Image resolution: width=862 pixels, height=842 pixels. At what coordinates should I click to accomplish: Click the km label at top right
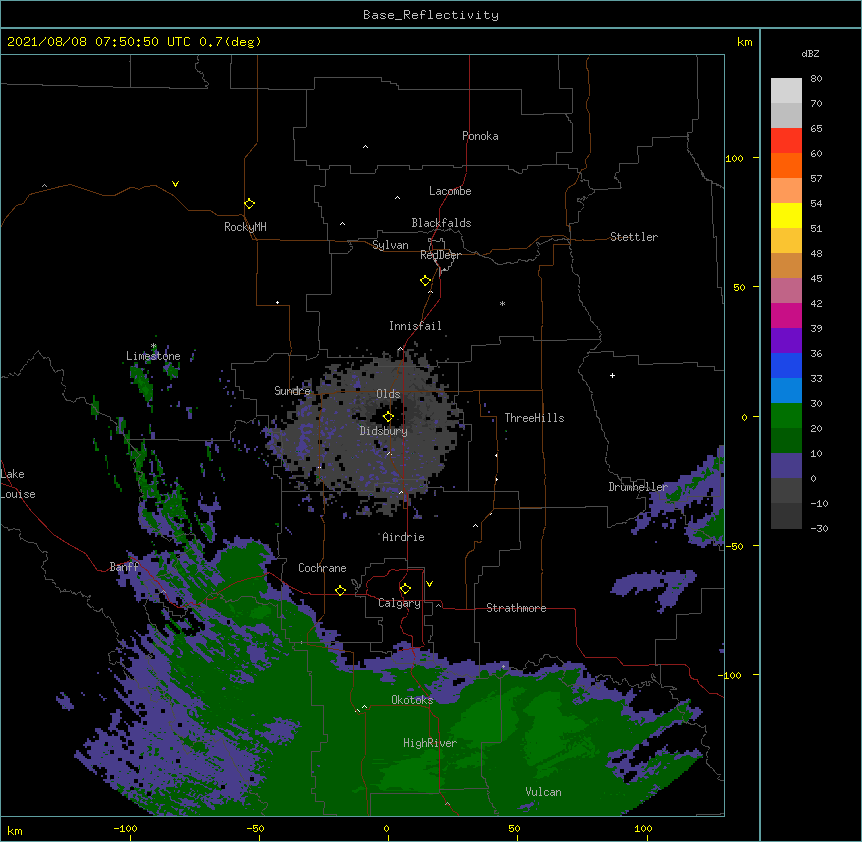(744, 42)
